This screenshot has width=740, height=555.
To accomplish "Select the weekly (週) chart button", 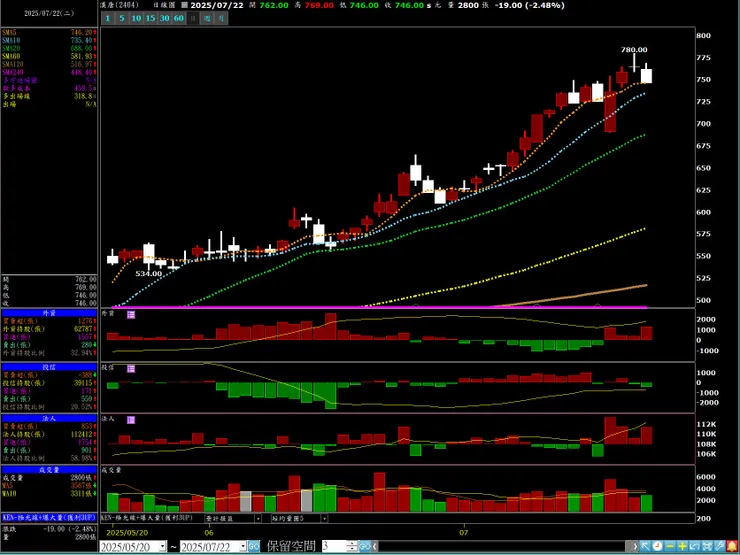I will click(x=207, y=18).
